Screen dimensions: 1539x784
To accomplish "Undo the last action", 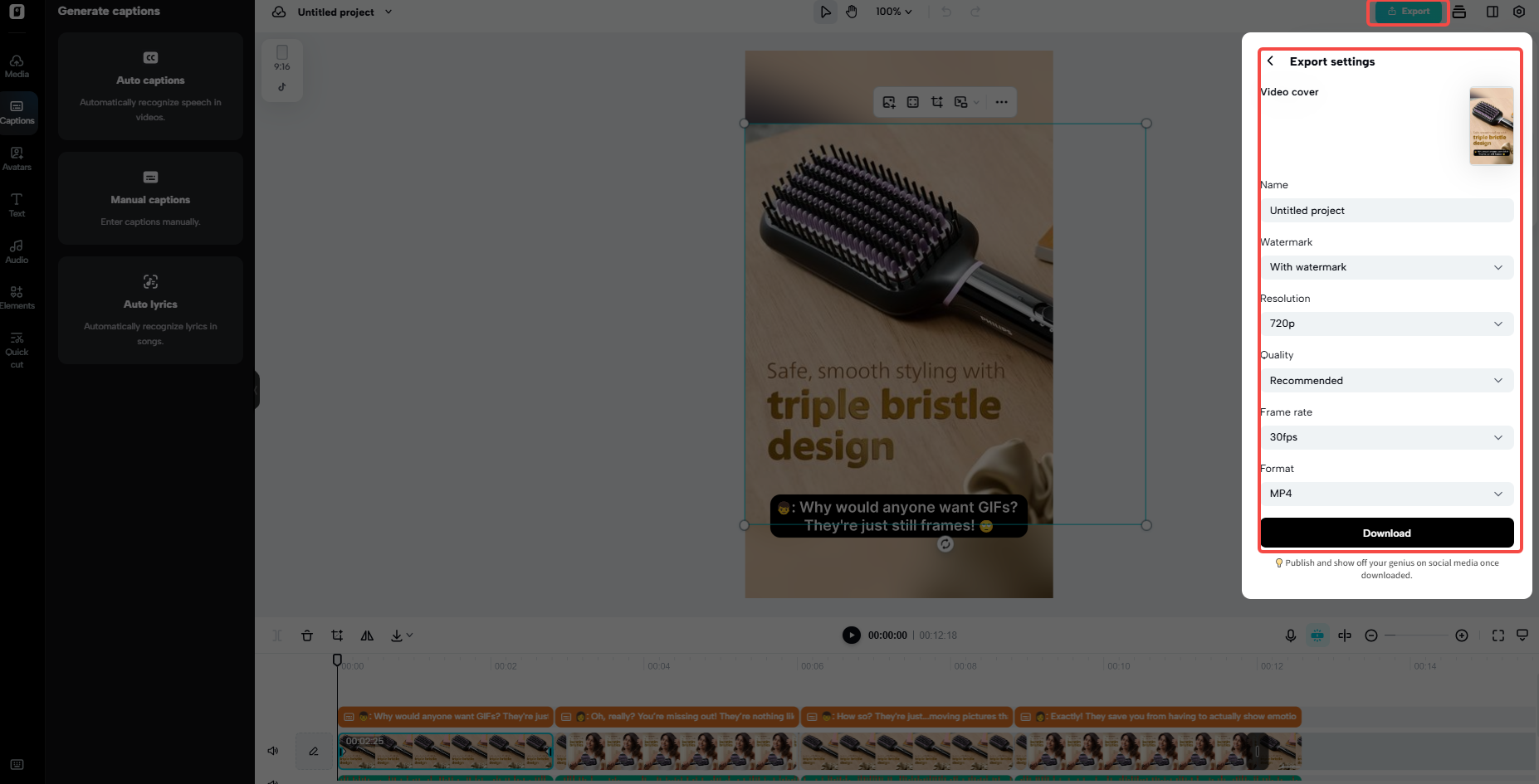I will click(x=946, y=12).
